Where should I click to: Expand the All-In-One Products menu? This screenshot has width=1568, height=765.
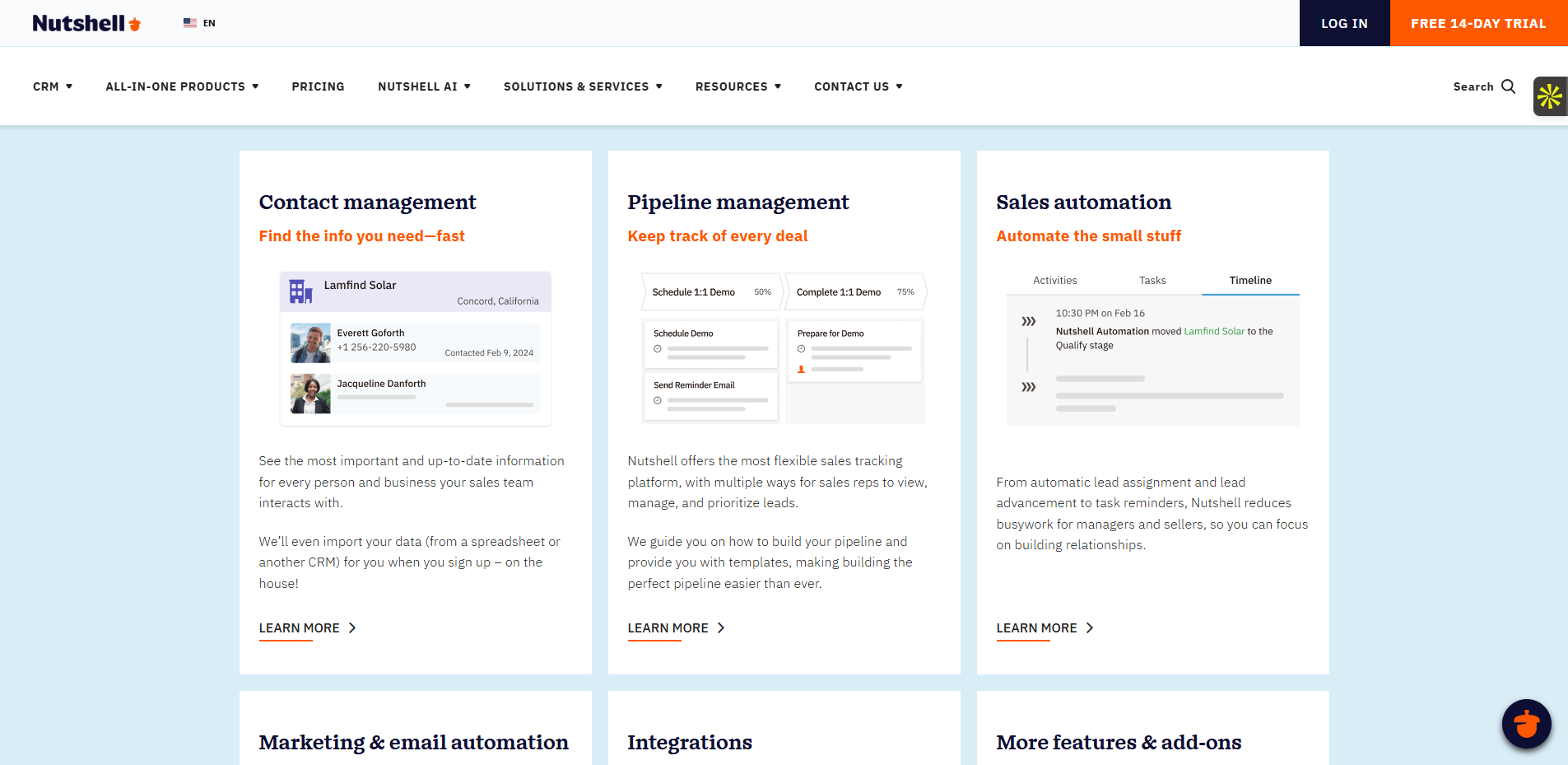(182, 86)
